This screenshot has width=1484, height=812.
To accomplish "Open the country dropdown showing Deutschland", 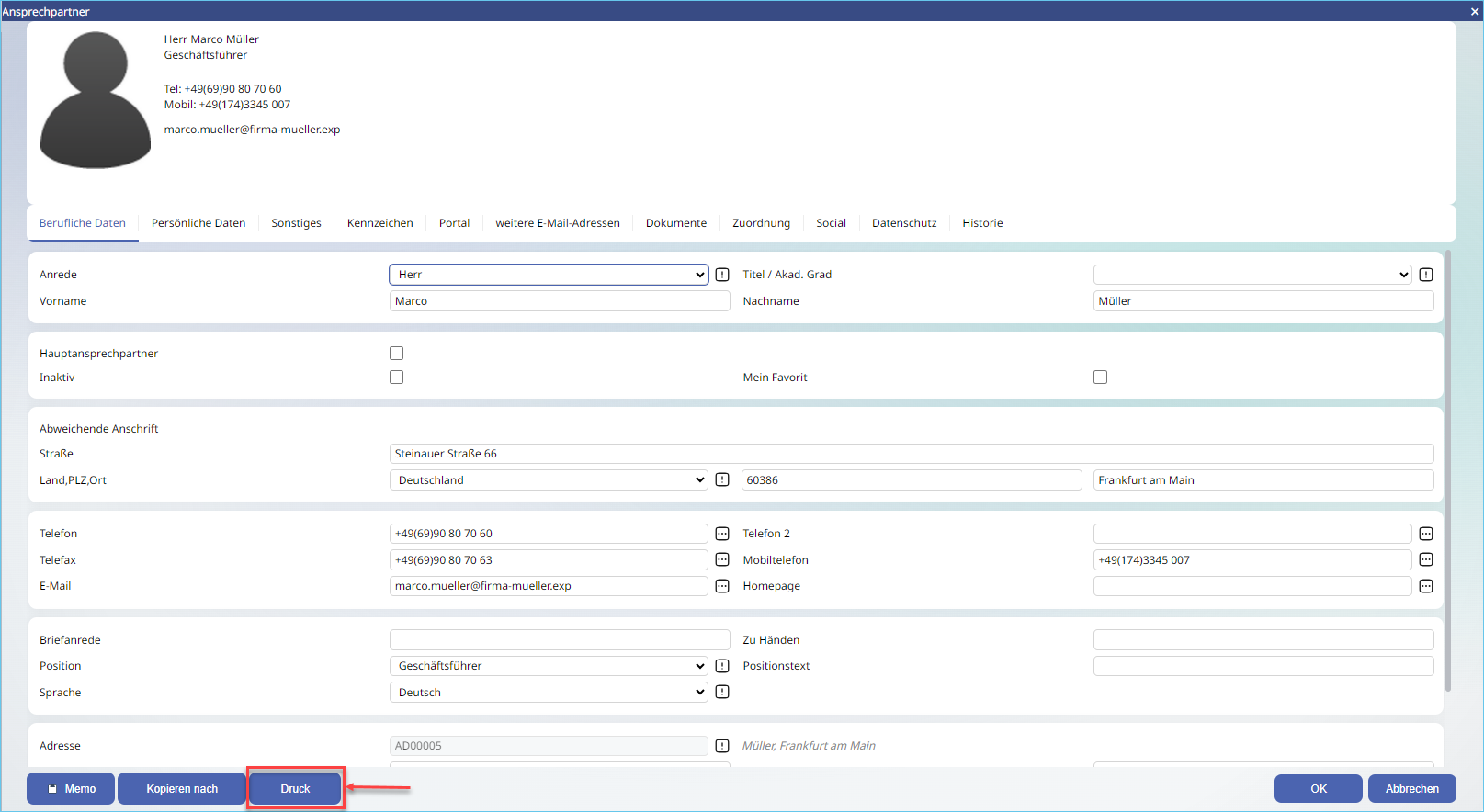I will [x=549, y=480].
